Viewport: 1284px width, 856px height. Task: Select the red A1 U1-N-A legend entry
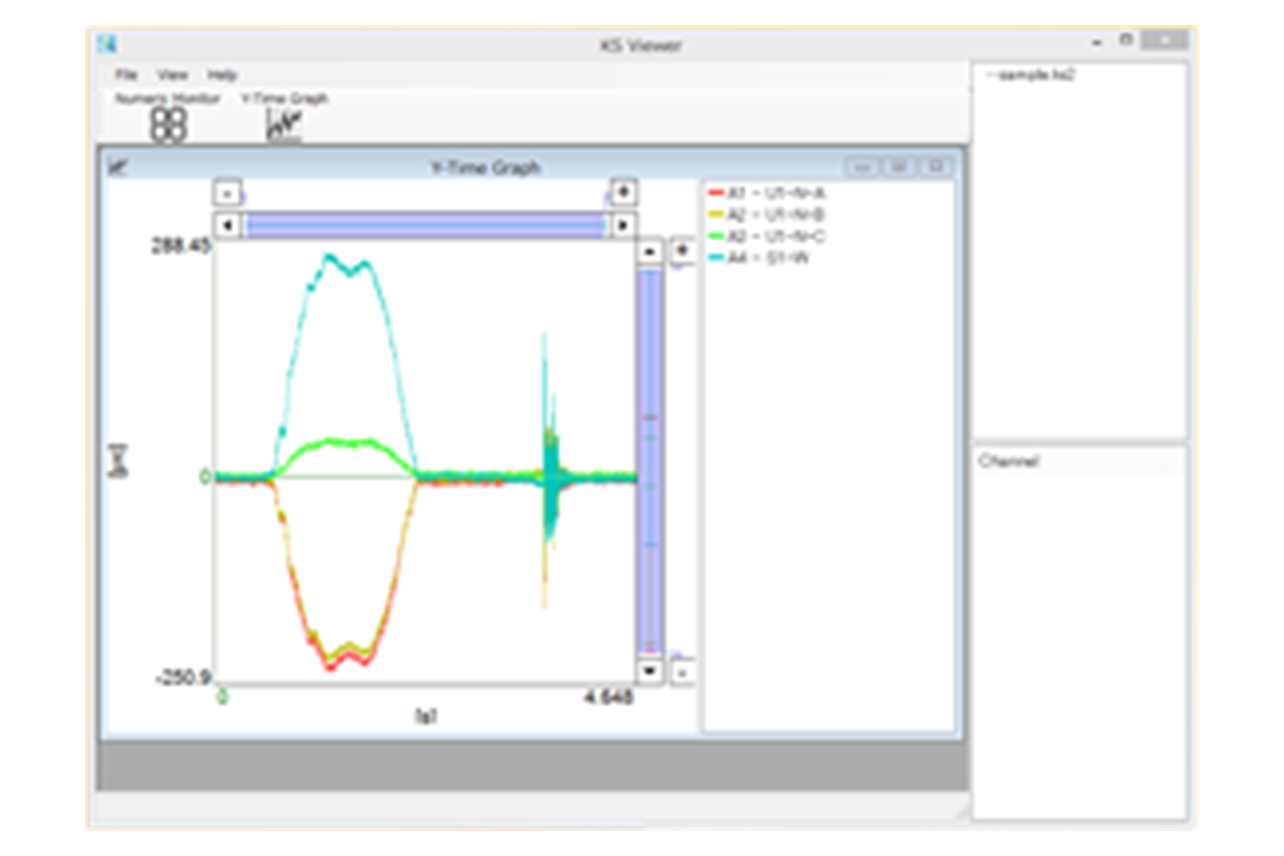tap(766, 193)
